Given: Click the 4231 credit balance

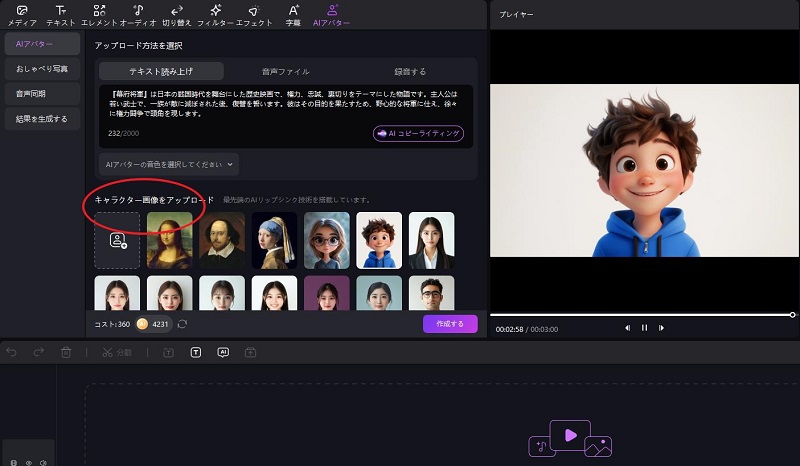Looking at the screenshot, I should click(160, 324).
